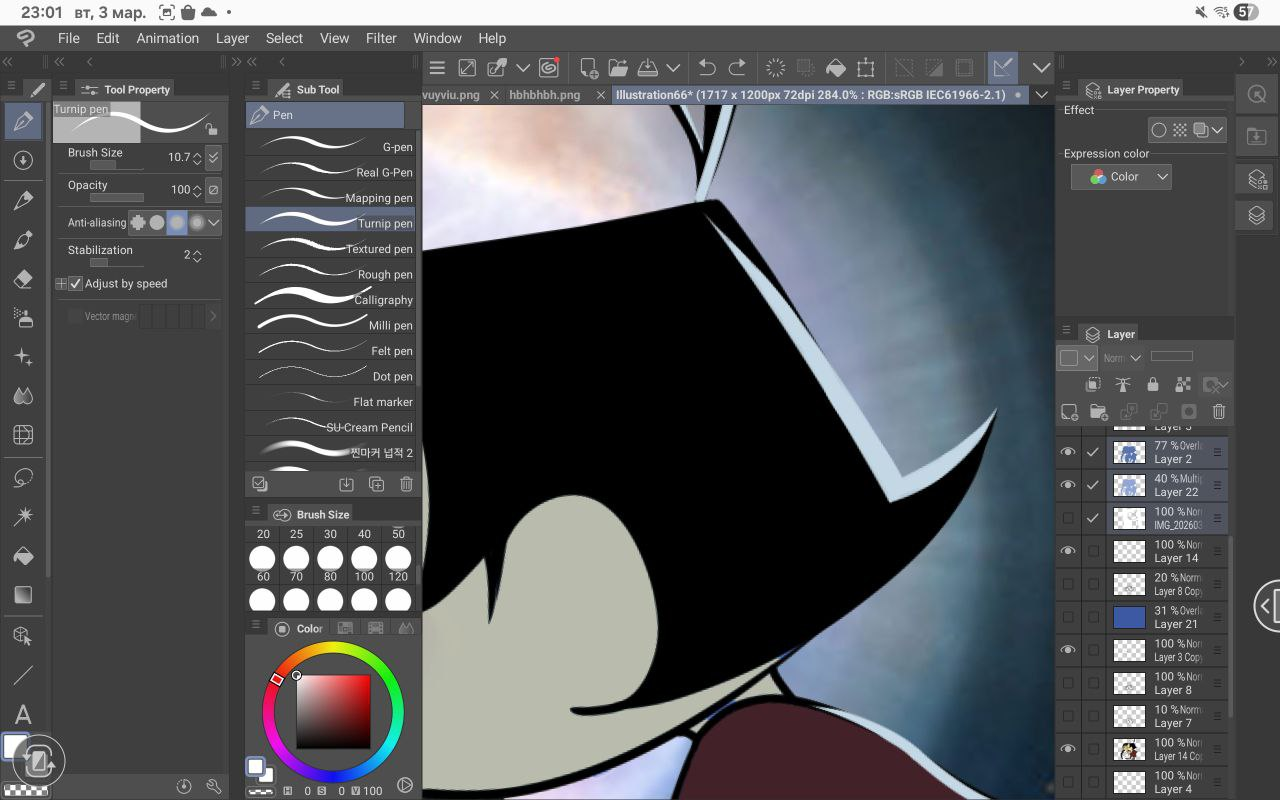Switch to the vuyviu.png canvas tab

[x=451, y=95]
